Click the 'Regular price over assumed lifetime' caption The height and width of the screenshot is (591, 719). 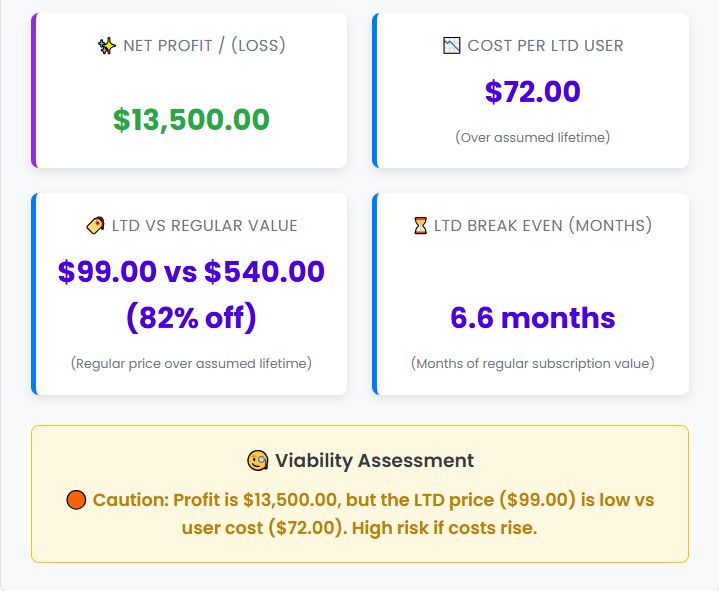[191, 363]
